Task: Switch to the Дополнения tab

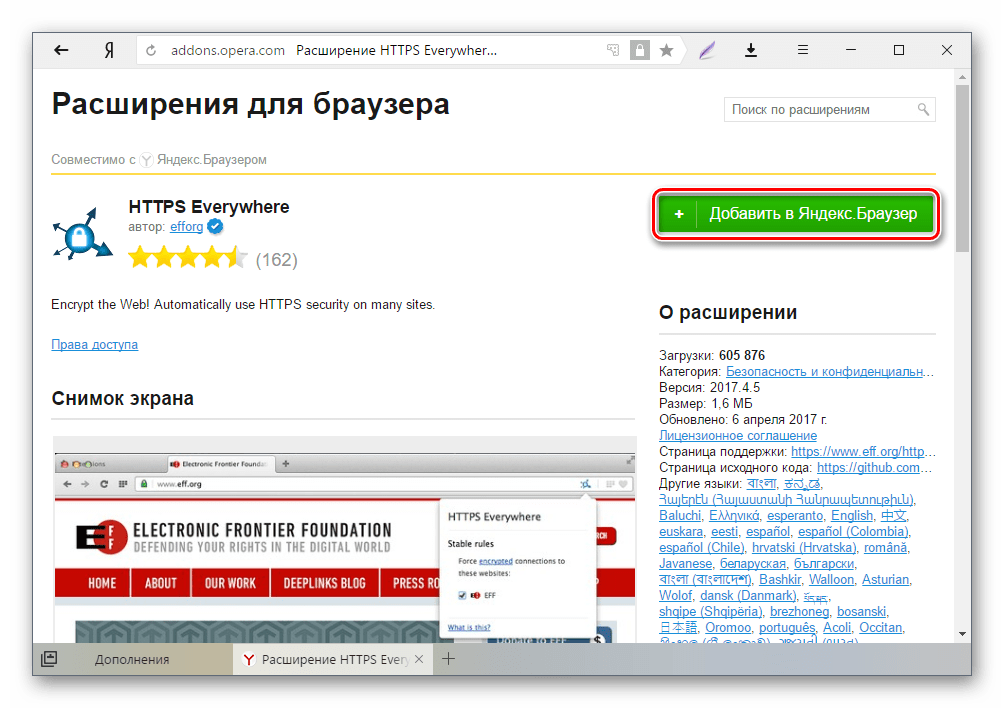Action: point(133,659)
